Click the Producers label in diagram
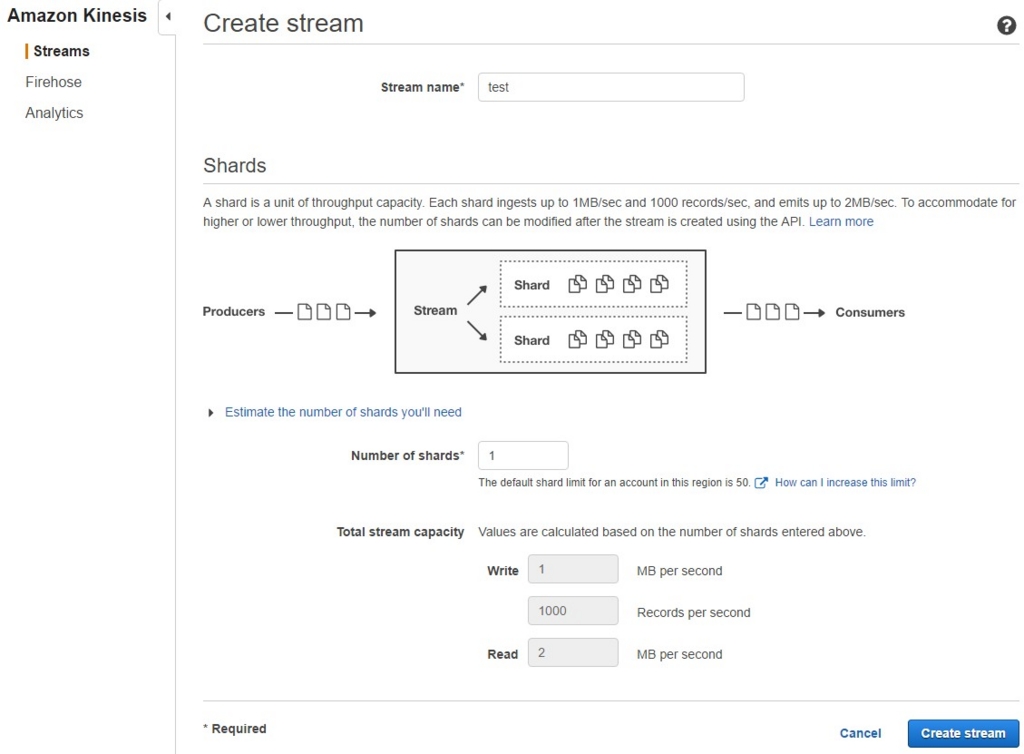 tap(234, 311)
